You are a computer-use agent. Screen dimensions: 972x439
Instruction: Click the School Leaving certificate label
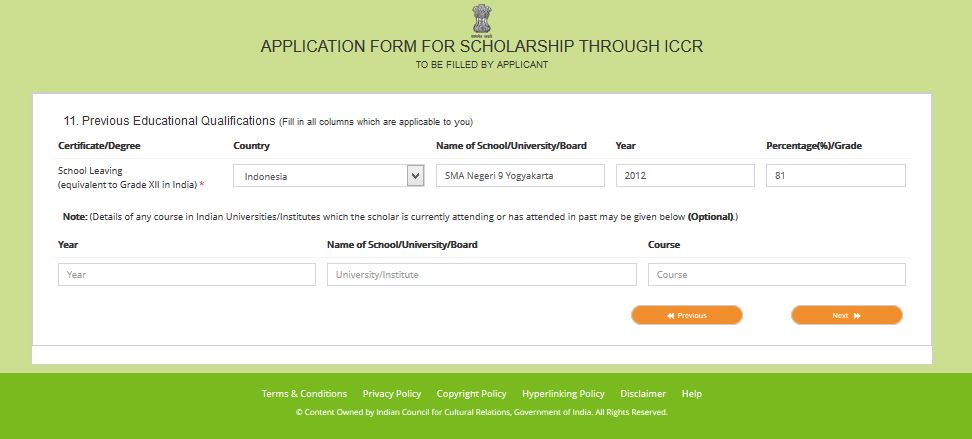coord(90,171)
